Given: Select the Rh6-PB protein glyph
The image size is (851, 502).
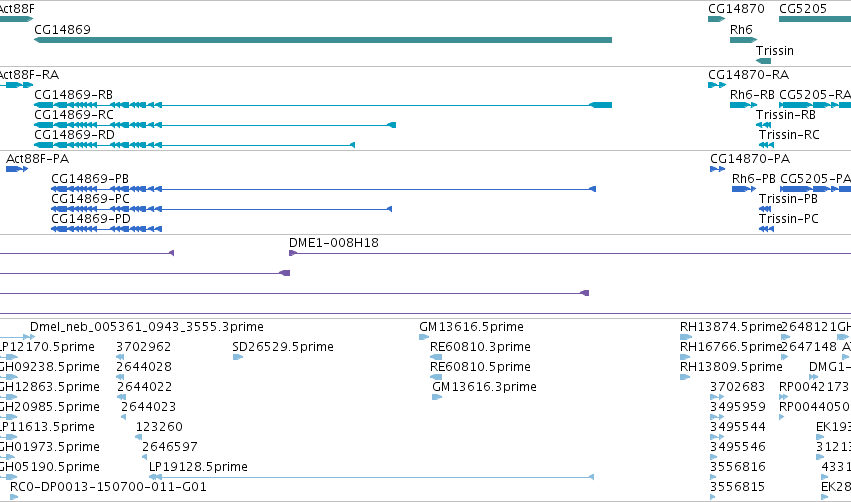Looking at the screenshot, I should pos(744,189).
